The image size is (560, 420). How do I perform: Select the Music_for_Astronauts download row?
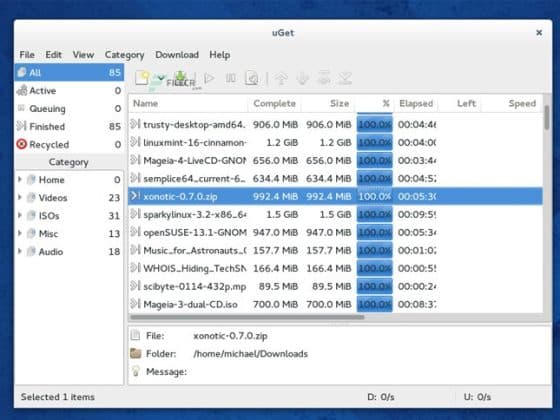tap(335, 250)
